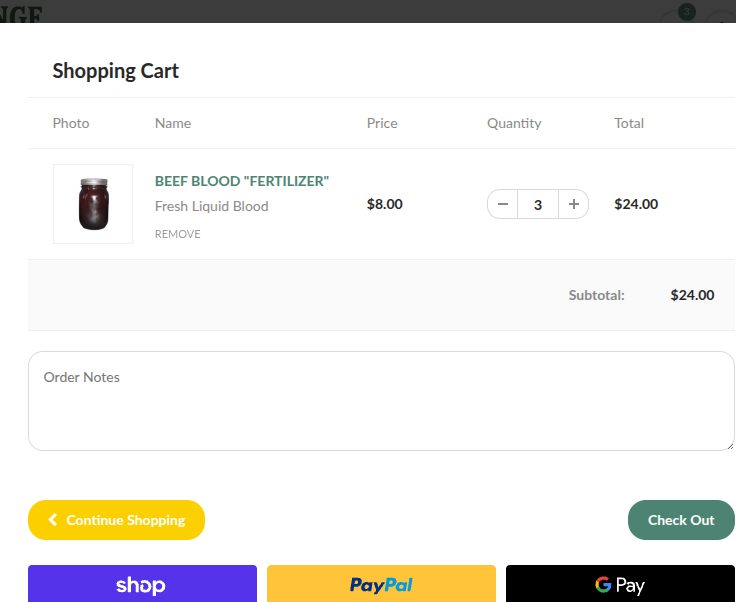Click the minus icon to decrease quantity
This screenshot has height=602, width=736.
503,204
